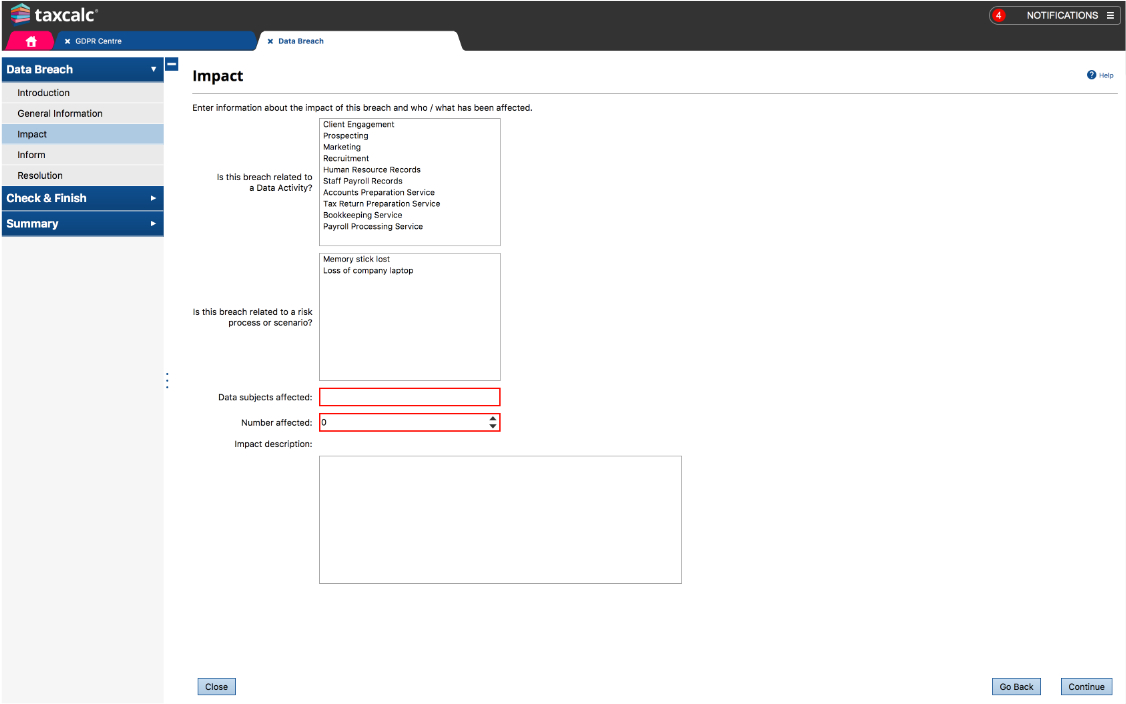Click the Data subjects affected field
Viewport: 1126px width, 704px height.
409,397
